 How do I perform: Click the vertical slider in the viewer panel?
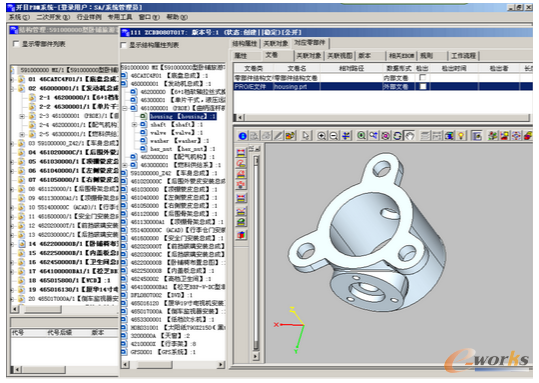[256, 253]
